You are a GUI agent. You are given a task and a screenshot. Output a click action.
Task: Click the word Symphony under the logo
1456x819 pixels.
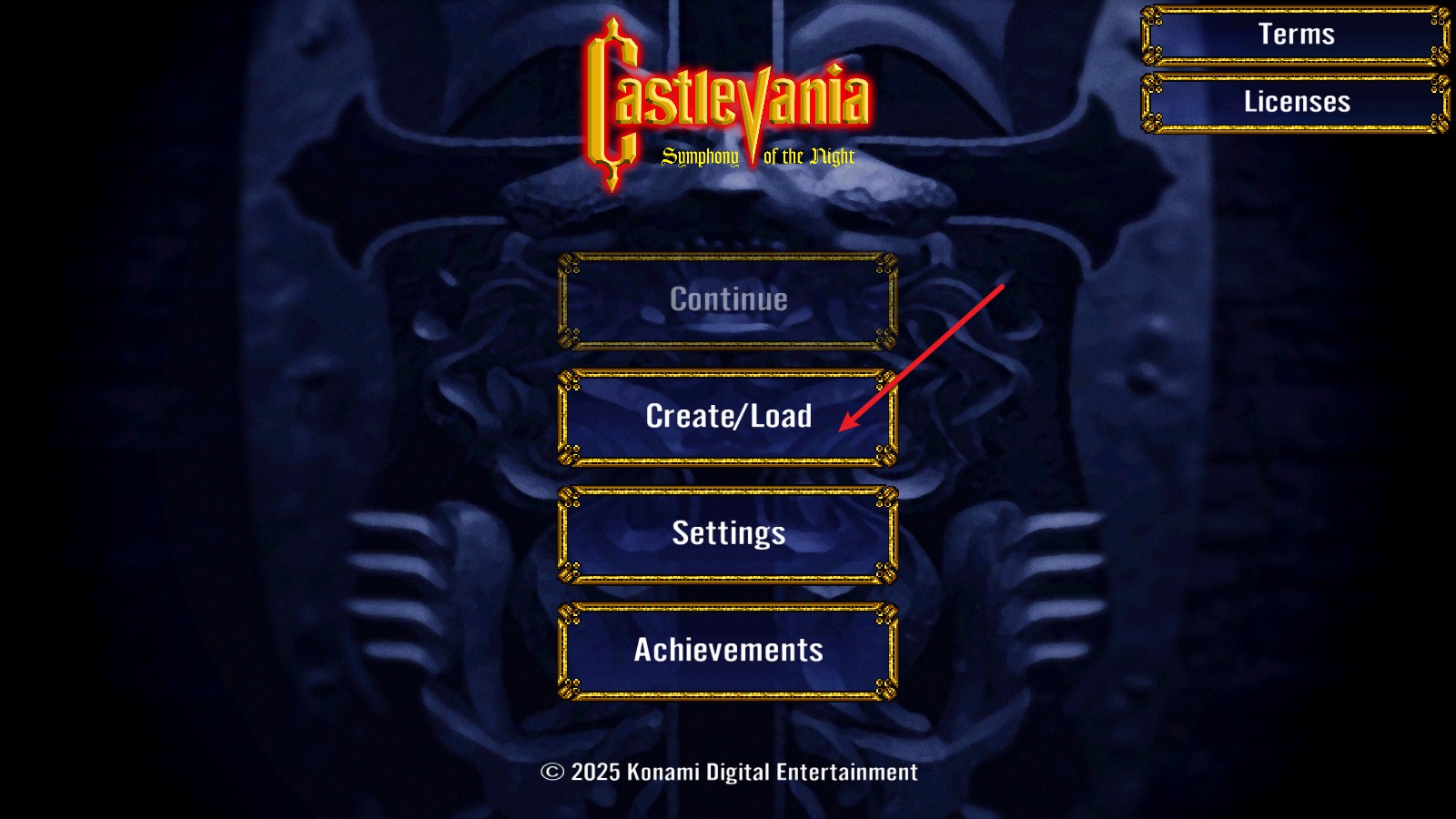click(700, 157)
